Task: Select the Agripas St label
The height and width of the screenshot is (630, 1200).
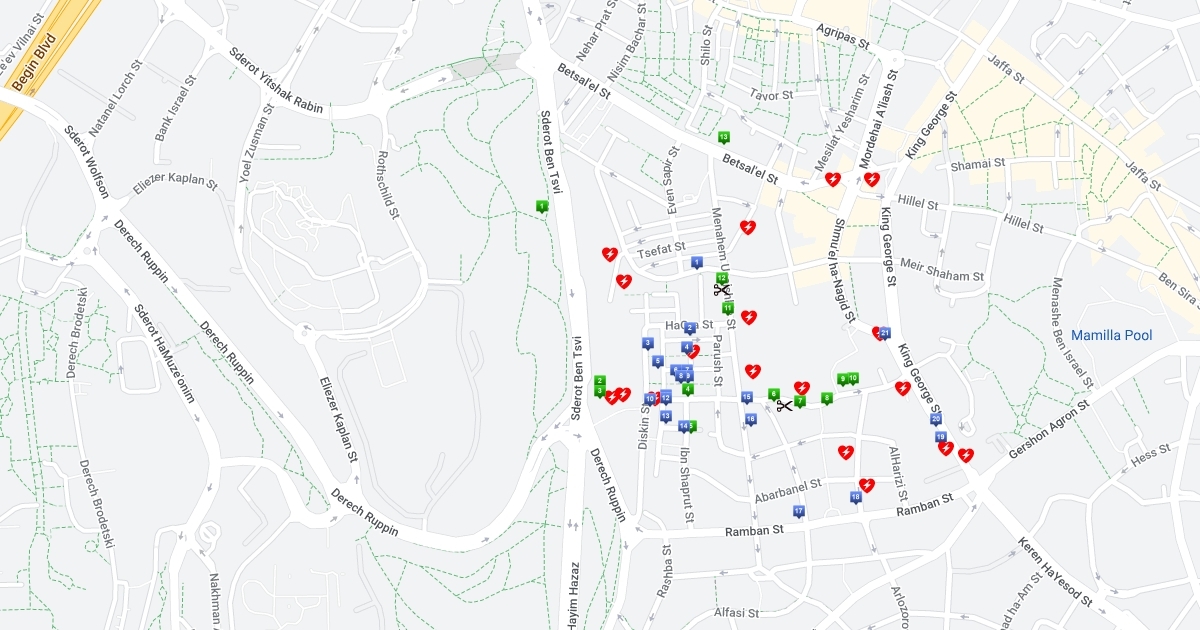Action: [845, 37]
